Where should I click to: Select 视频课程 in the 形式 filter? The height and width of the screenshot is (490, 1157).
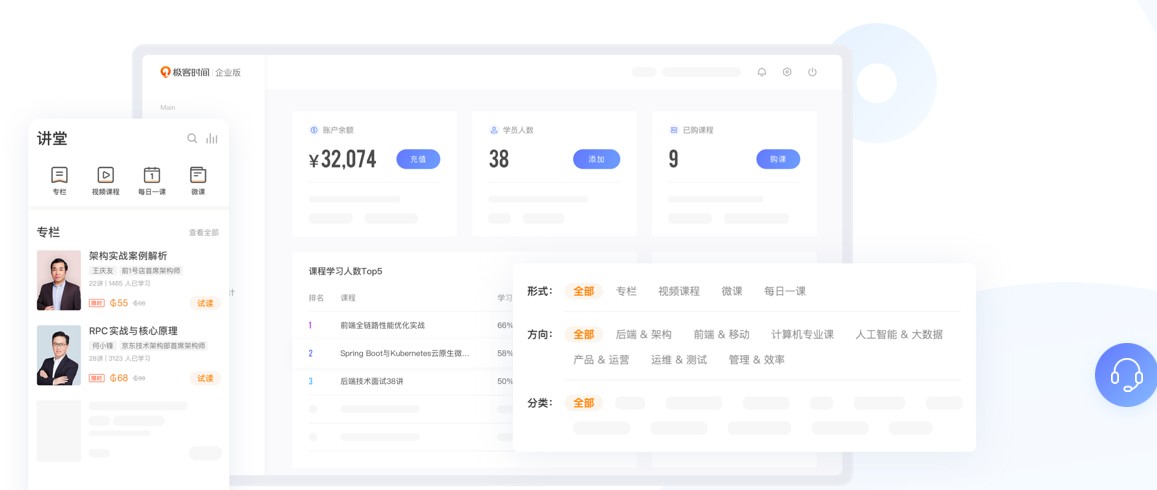679,291
